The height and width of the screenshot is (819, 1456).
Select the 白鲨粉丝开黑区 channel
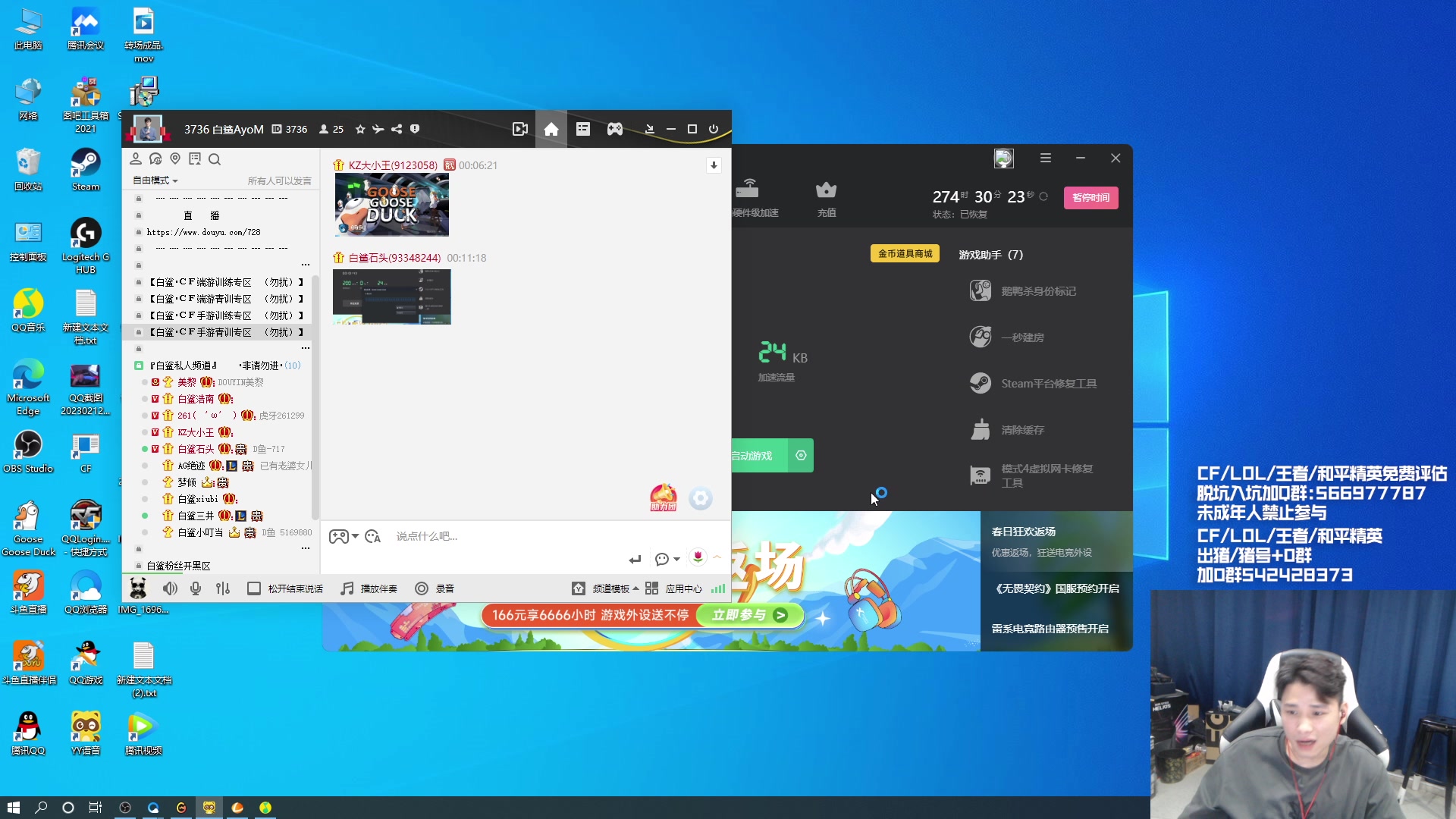coord(178,566)
